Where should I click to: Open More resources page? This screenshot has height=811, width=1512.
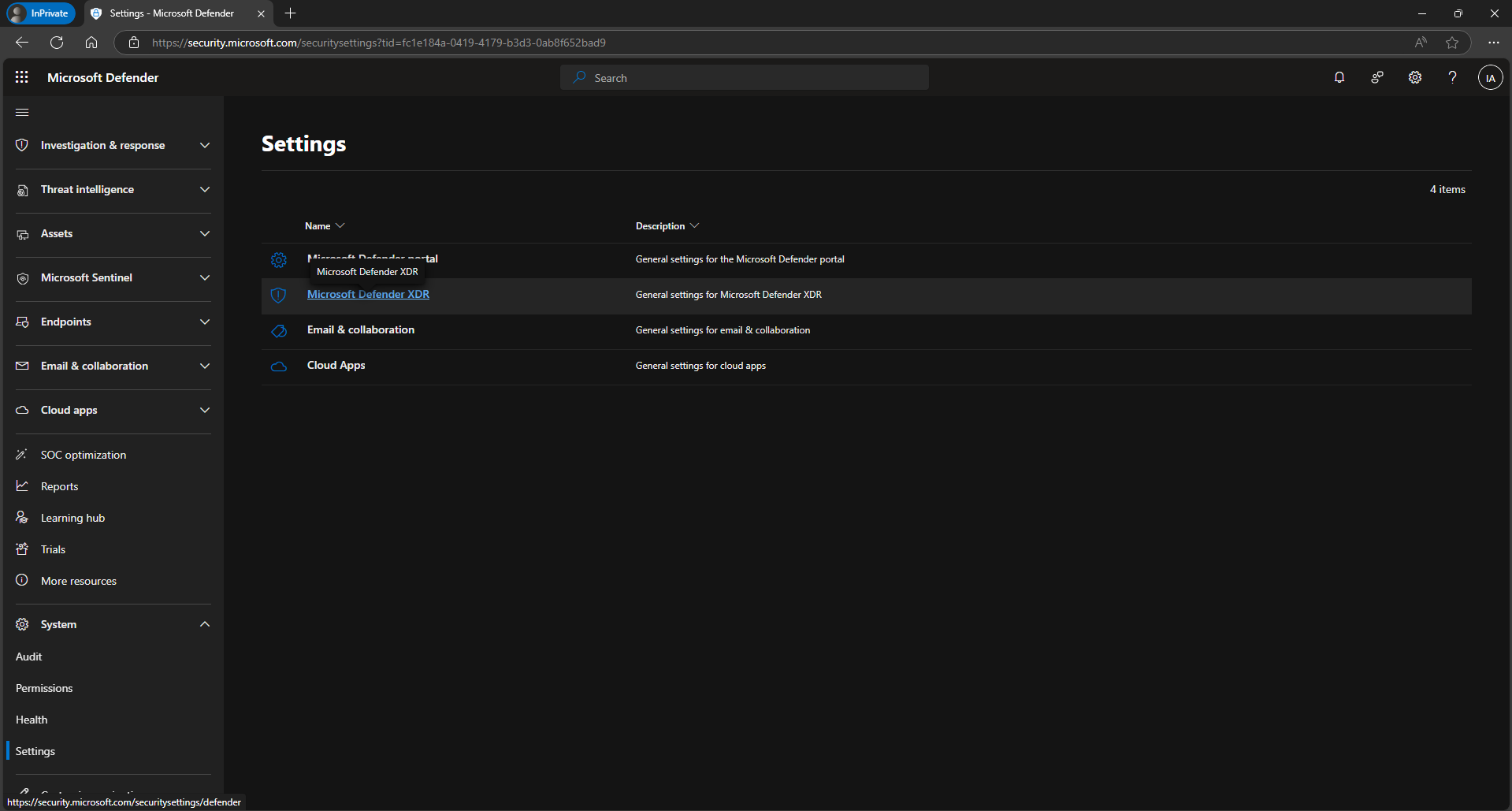(x=79, y=581)
